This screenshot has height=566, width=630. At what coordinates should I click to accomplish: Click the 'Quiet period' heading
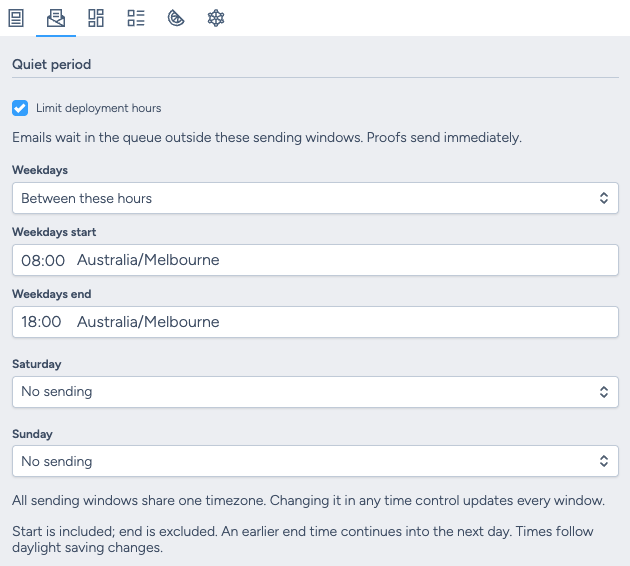(x=51, y=64)
